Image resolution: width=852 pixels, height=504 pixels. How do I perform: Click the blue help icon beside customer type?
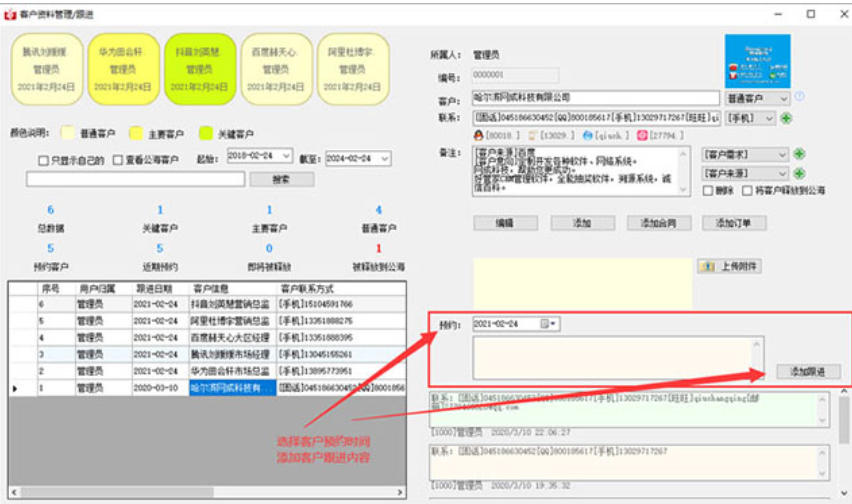[x=799, y=97]
